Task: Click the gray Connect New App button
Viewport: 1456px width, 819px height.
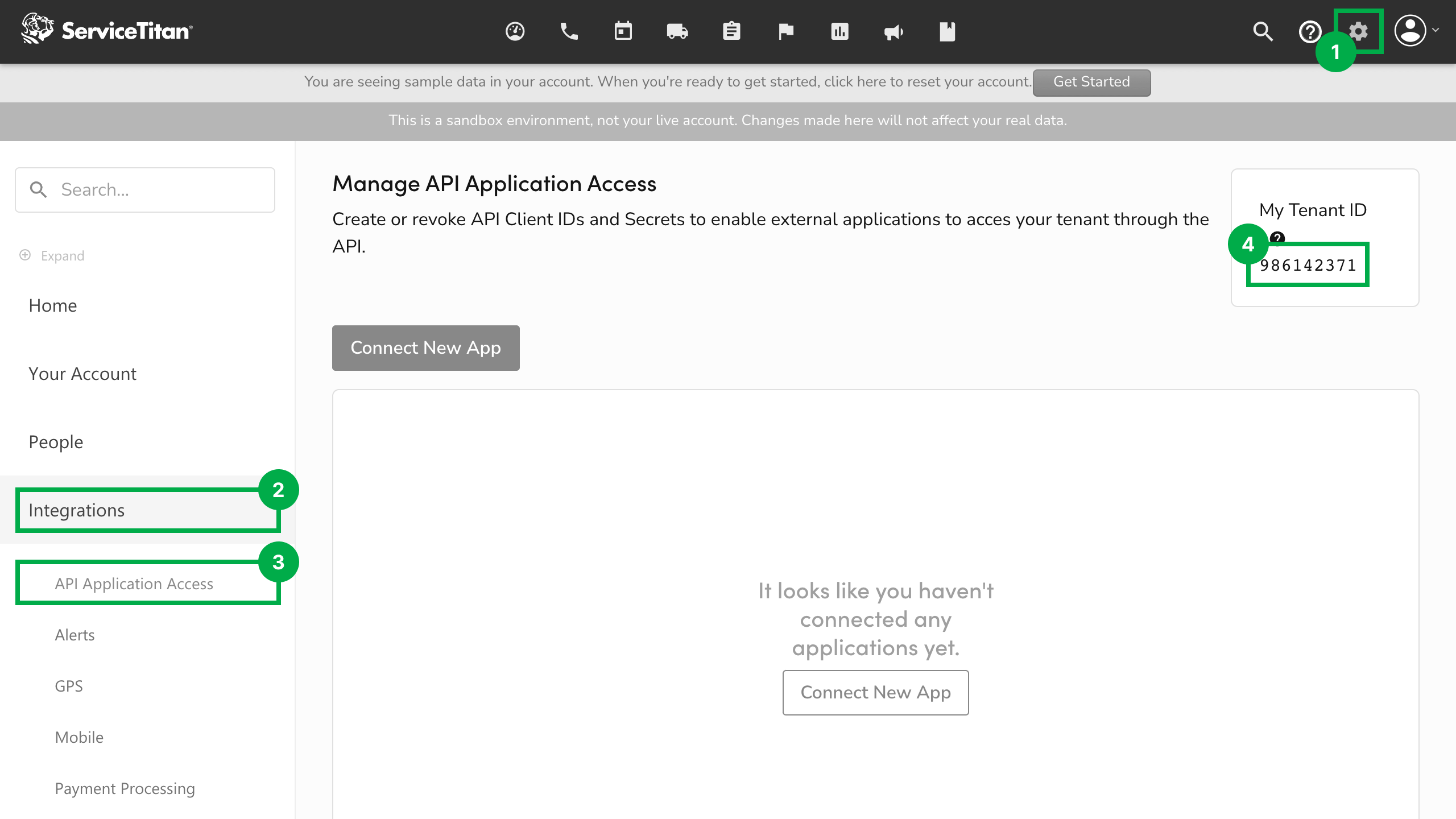Action: coord(425,348)
